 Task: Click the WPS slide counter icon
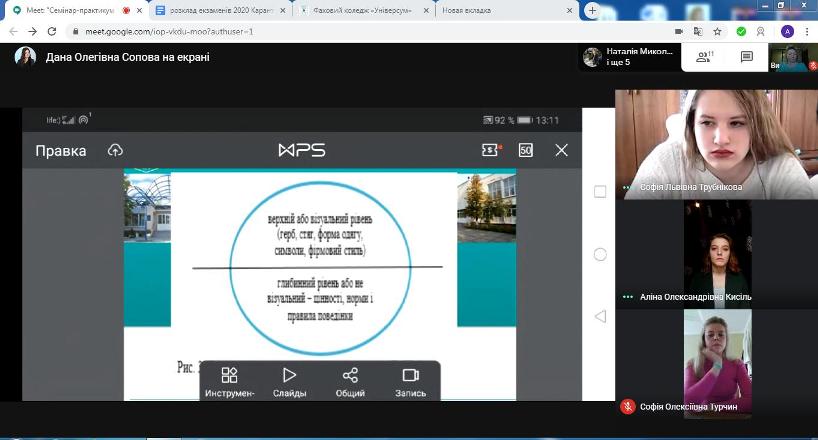tap(526, 150)
